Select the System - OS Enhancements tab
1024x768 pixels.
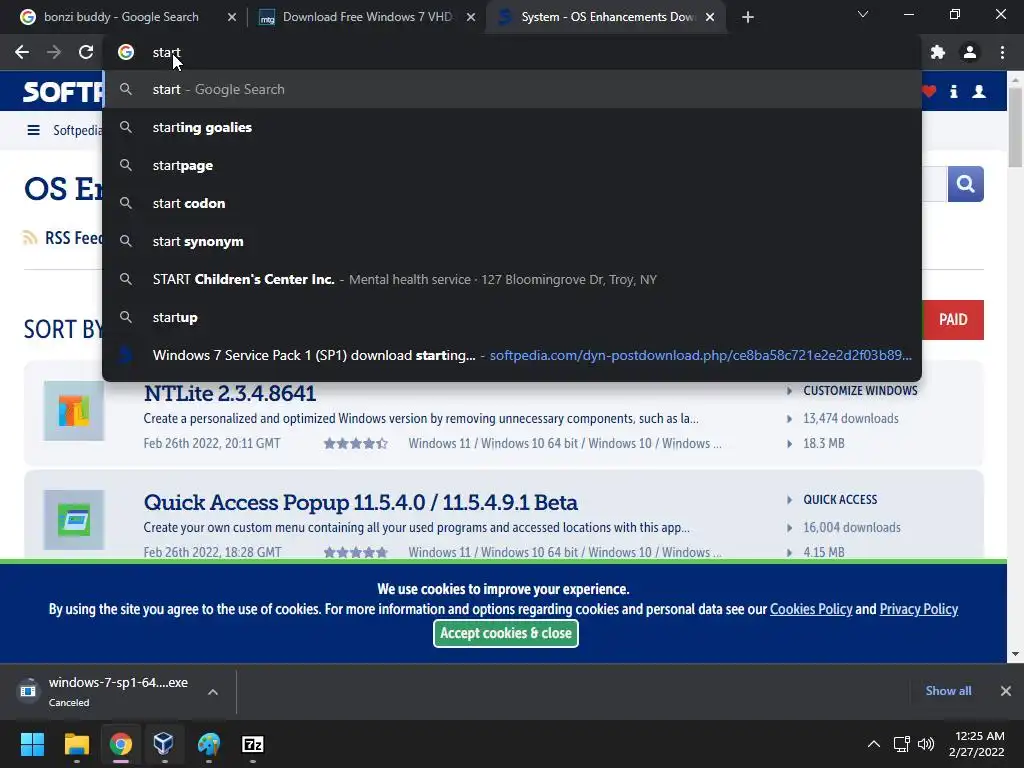coord(607,17)
